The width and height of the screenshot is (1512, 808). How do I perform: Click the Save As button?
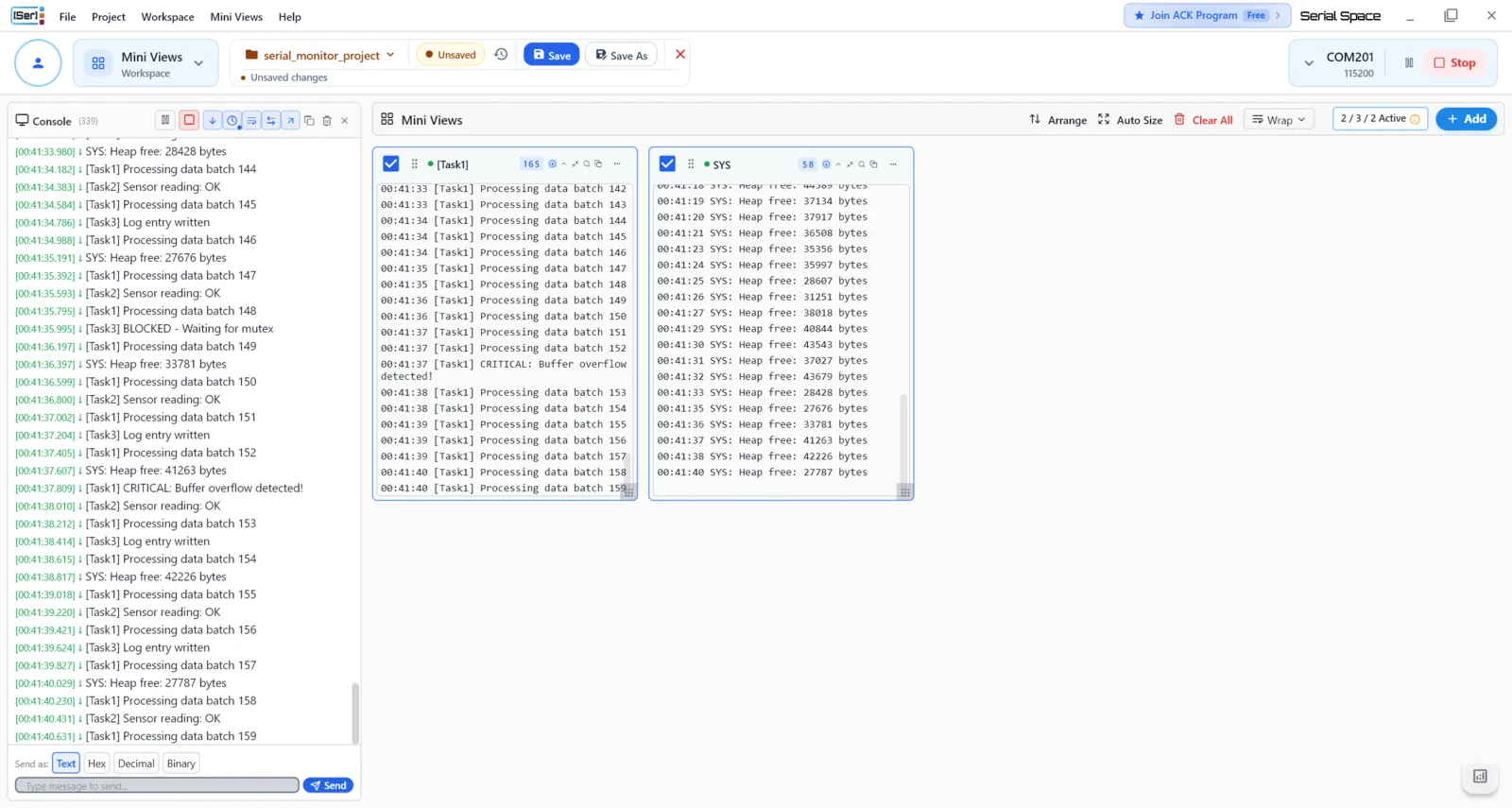(621, 55)
